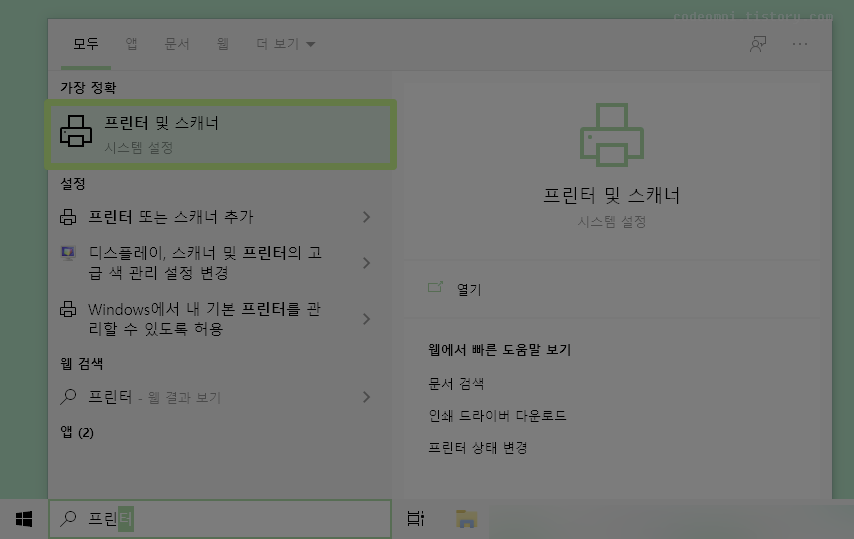Open the three-dot options menu
This screenshot has height=539, width=854.
800,44
